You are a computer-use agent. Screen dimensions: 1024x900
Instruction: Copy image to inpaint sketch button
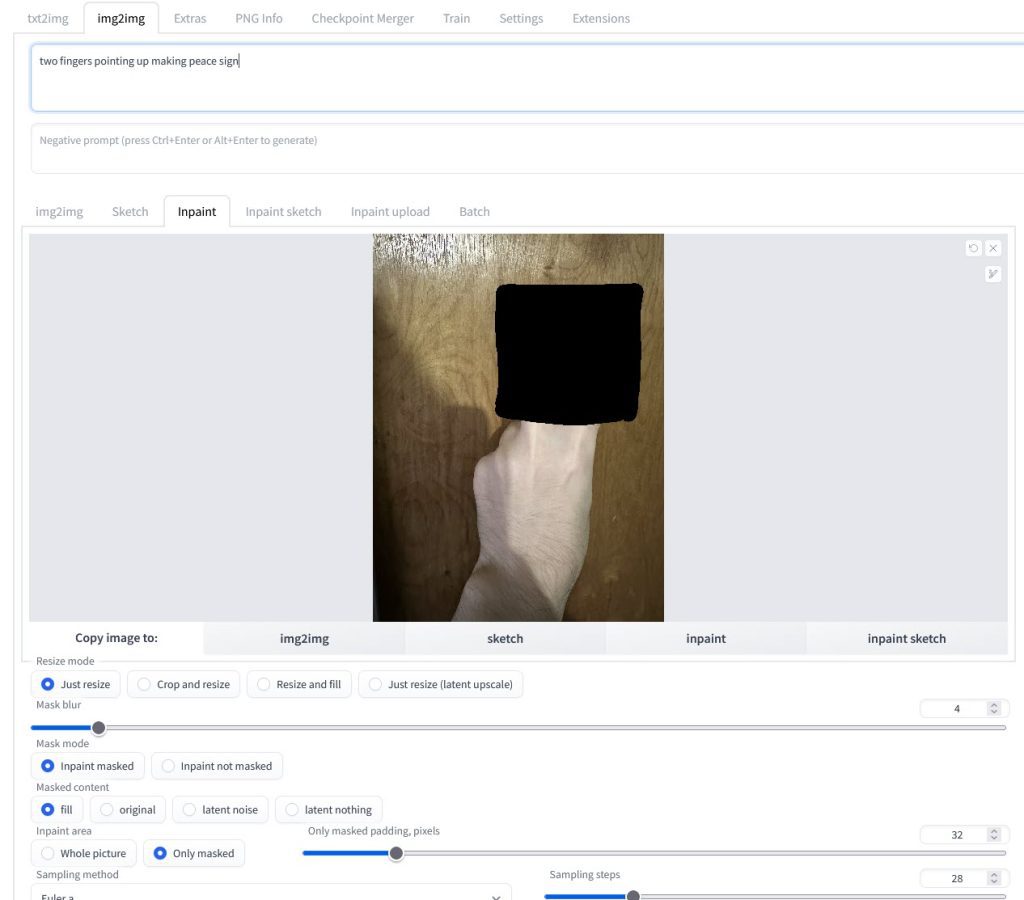click(x=906, y=638)
